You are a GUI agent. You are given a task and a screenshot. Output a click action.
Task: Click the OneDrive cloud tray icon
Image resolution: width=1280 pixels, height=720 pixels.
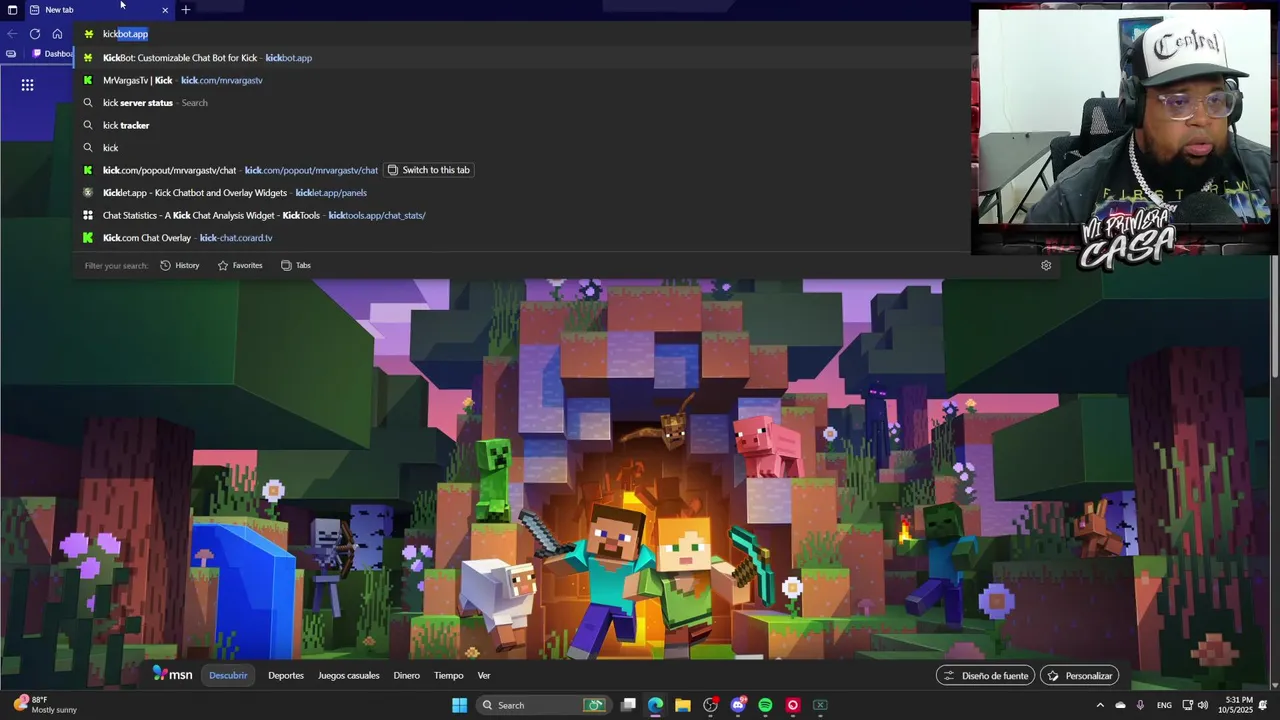coord(1120,705)
